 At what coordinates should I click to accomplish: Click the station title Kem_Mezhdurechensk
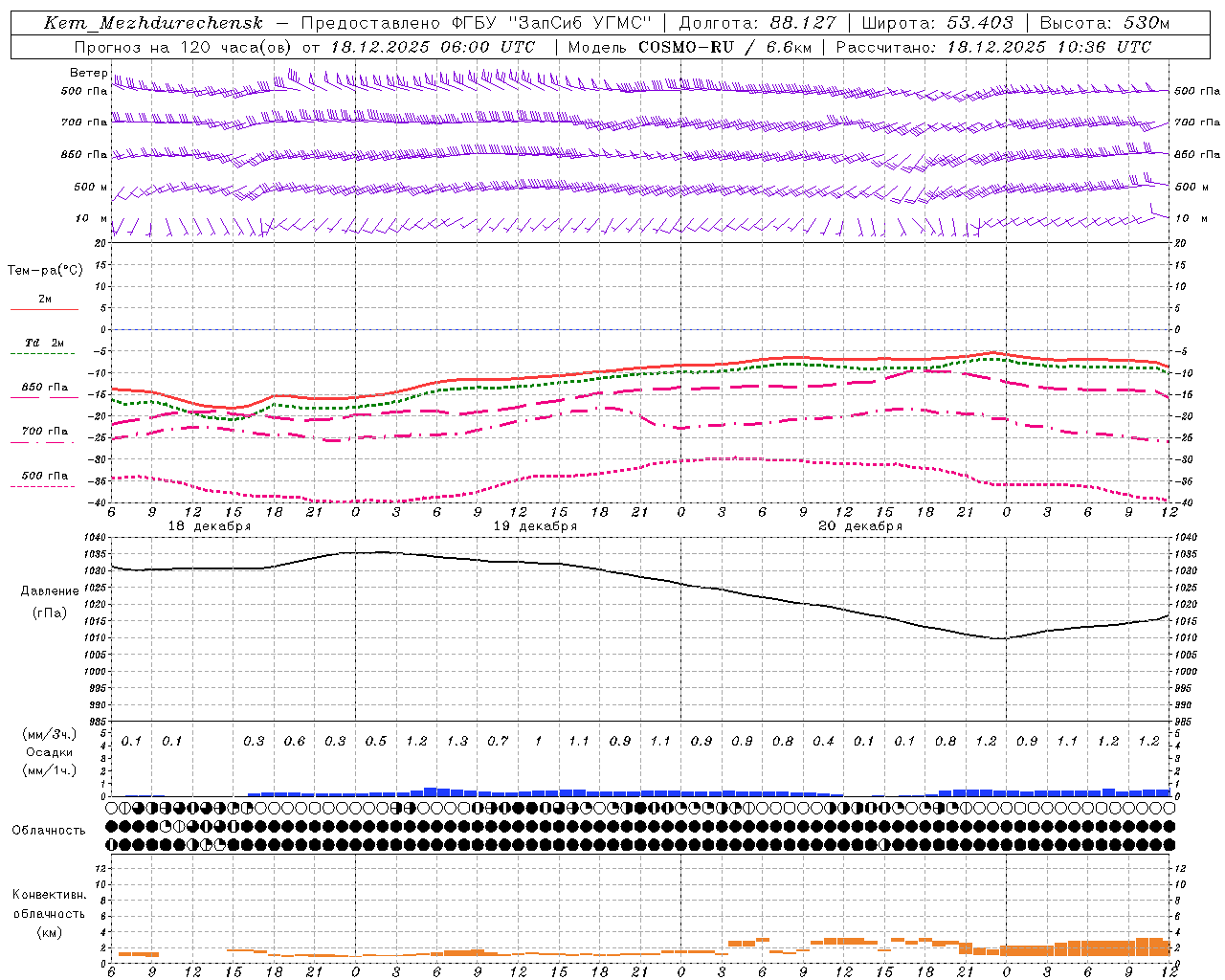point(153,23)
